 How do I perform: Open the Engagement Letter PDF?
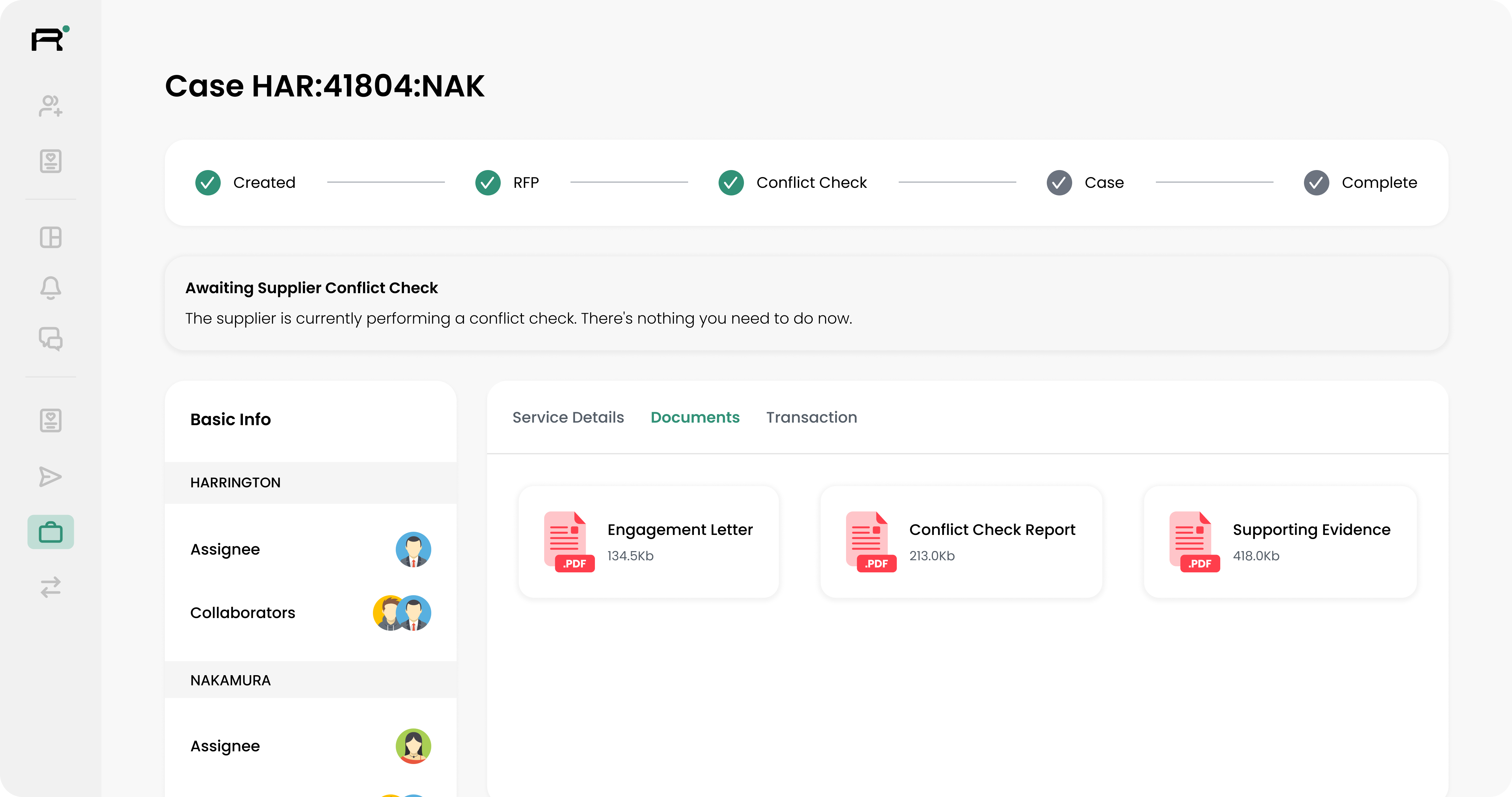648,542
